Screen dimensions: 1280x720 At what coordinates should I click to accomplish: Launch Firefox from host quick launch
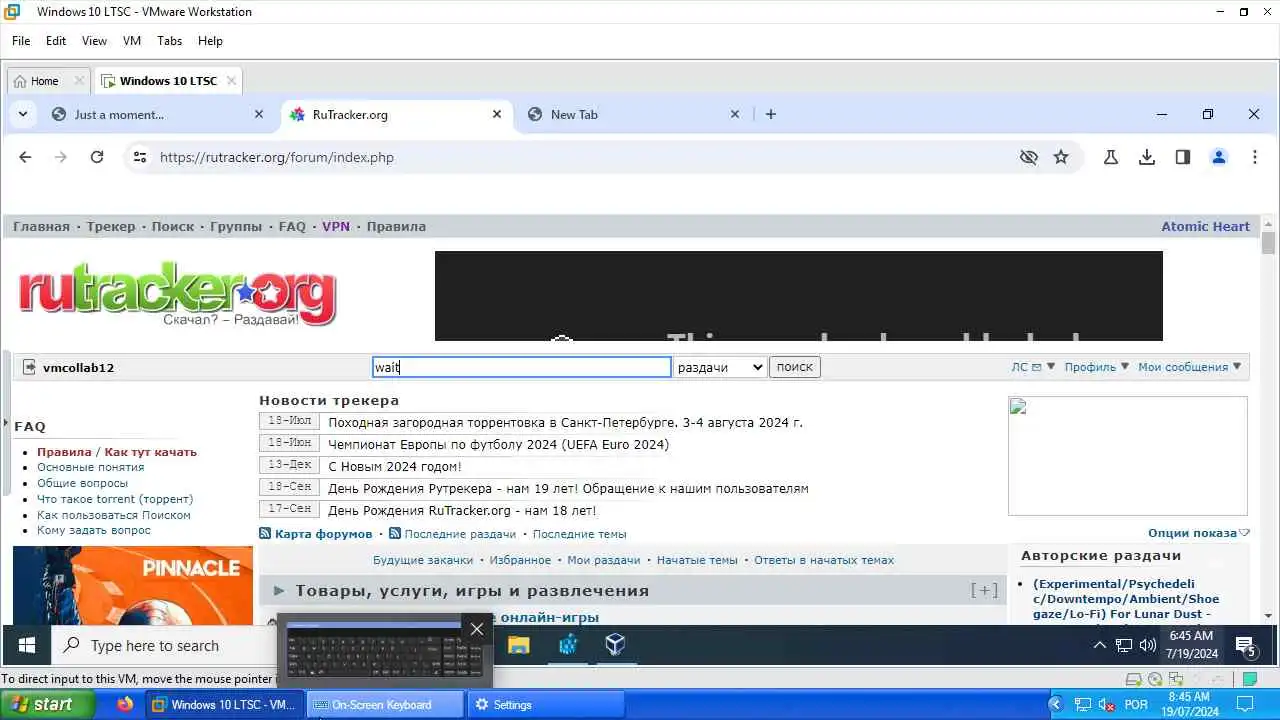tap(125, 704)
